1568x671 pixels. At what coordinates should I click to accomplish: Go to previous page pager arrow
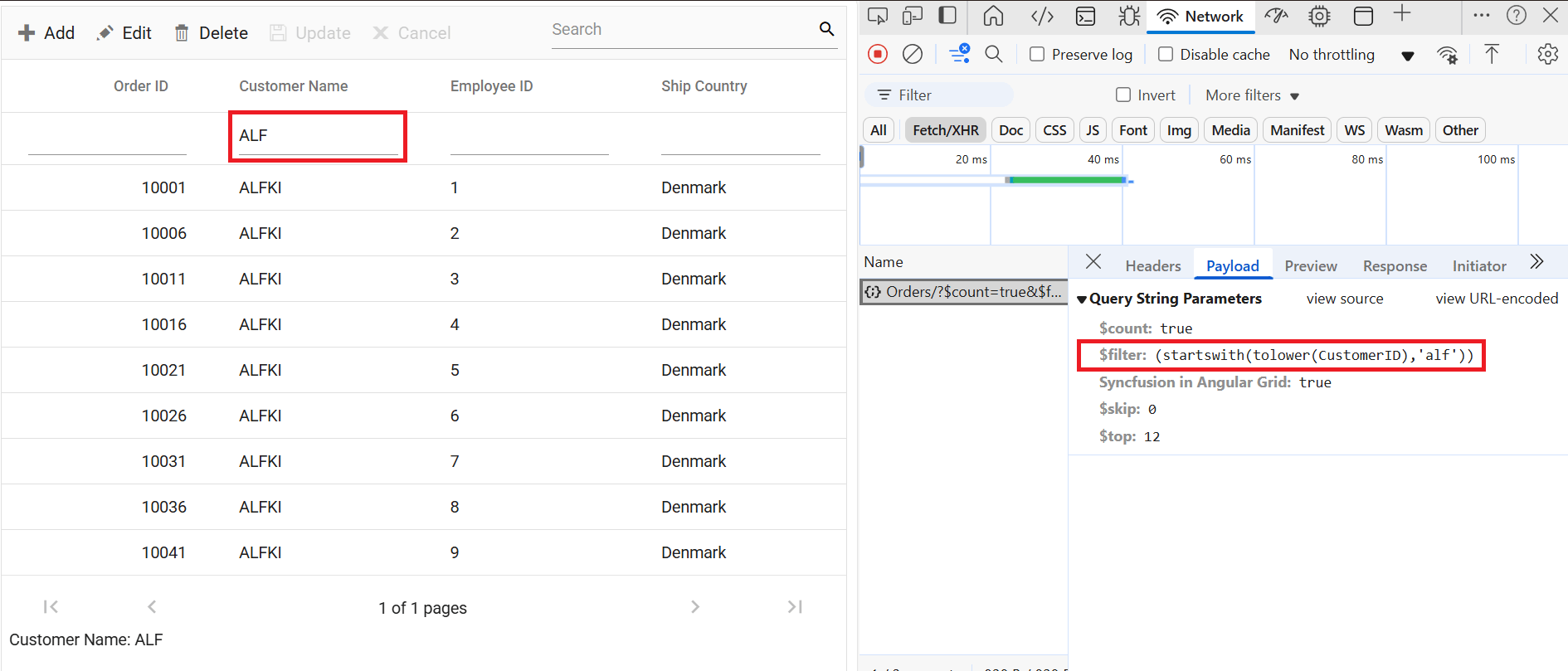point(152,607)
